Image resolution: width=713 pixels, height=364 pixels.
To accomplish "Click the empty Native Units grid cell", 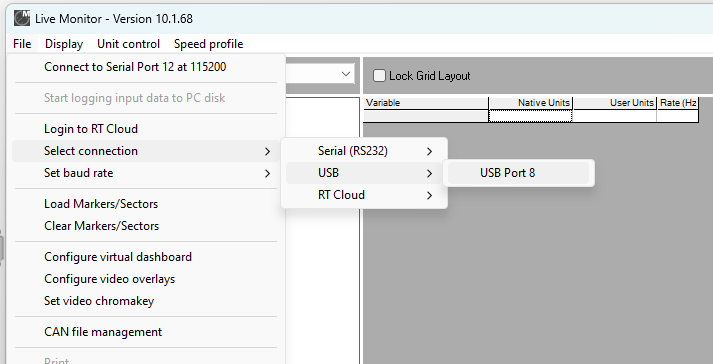I will (530, 116).
